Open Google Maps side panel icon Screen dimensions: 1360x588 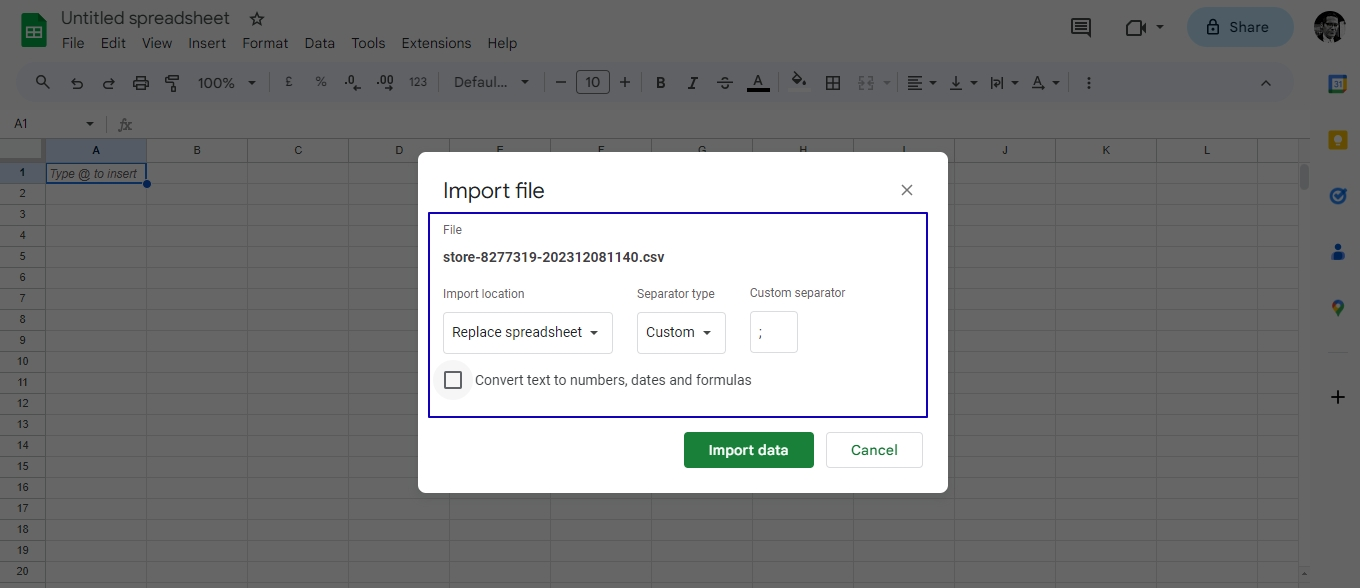click(1338, 308)
